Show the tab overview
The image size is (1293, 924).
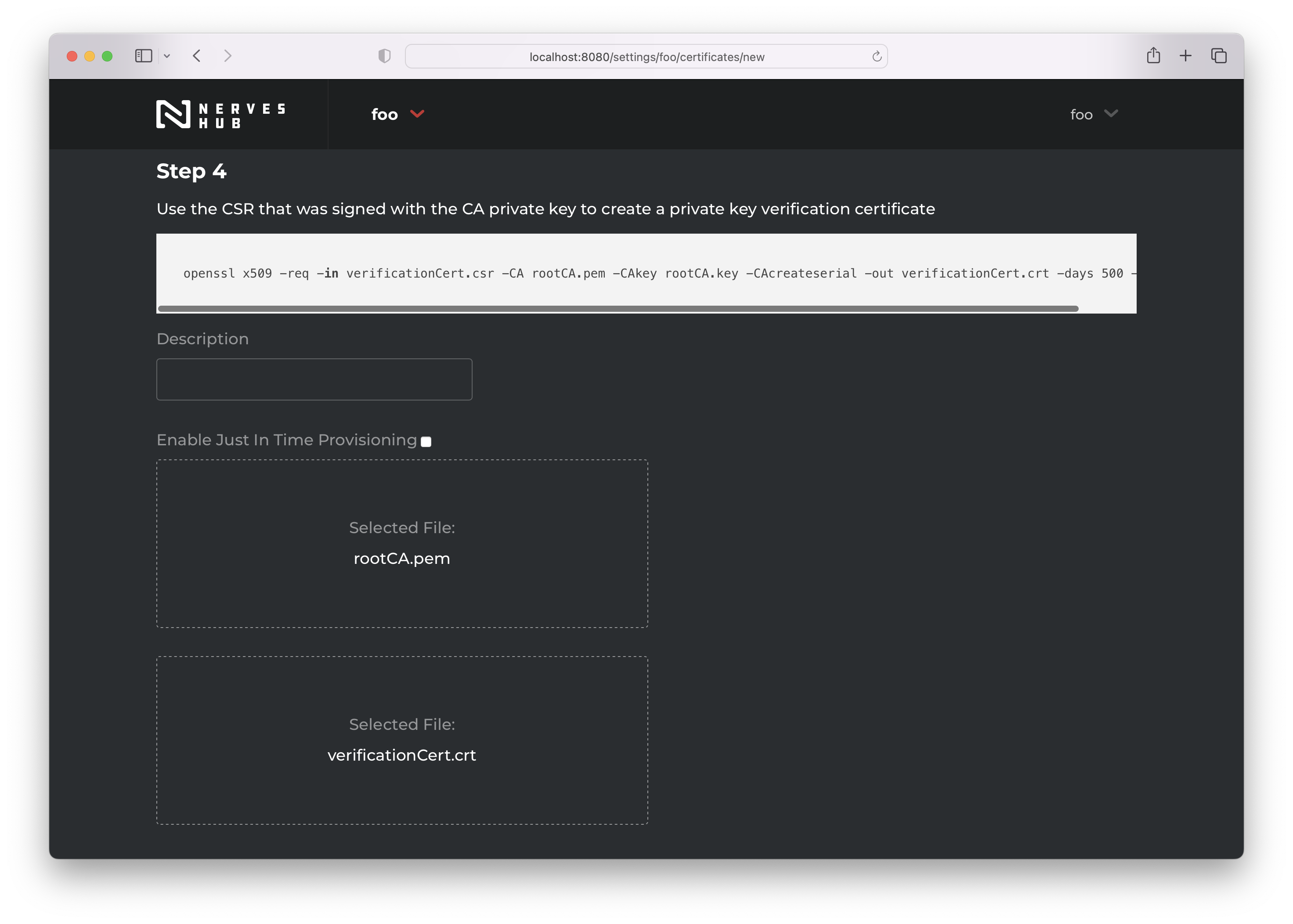[1218, 55]
